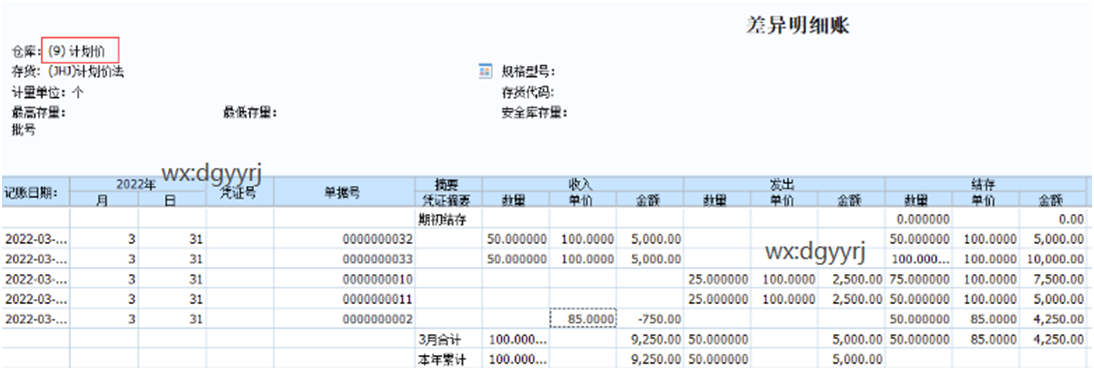The image size is (1094, 370).
Task: Click the 安全库存量 label
Action: 534,112
